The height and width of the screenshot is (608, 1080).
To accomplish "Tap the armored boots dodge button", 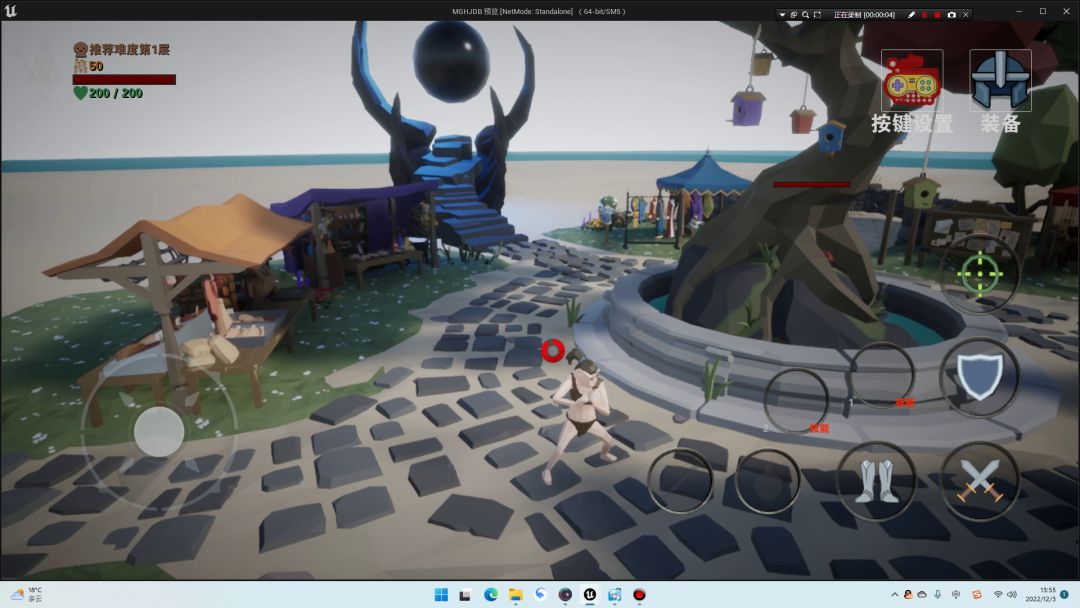I will coord(876,482).
